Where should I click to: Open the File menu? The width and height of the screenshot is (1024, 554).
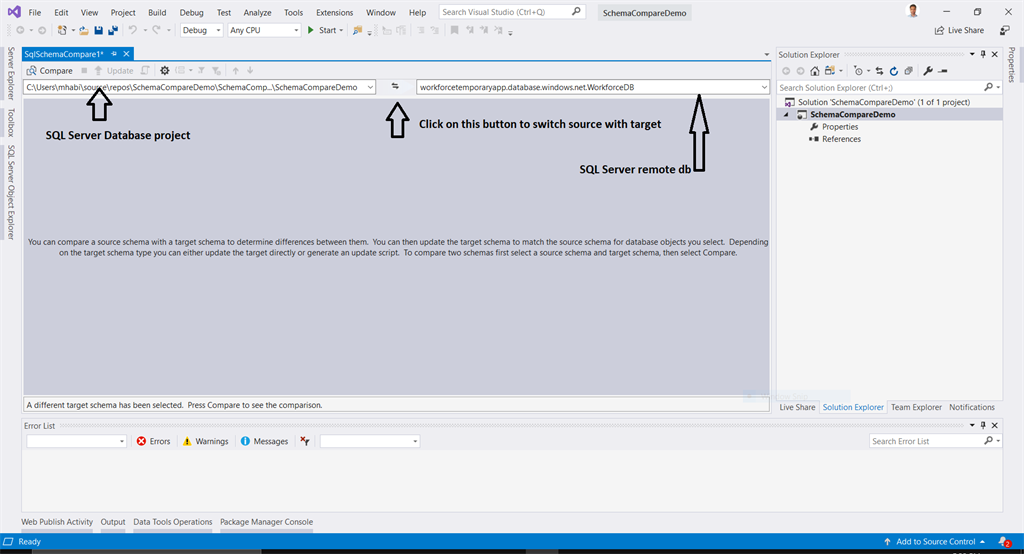[x=35, y=12]
